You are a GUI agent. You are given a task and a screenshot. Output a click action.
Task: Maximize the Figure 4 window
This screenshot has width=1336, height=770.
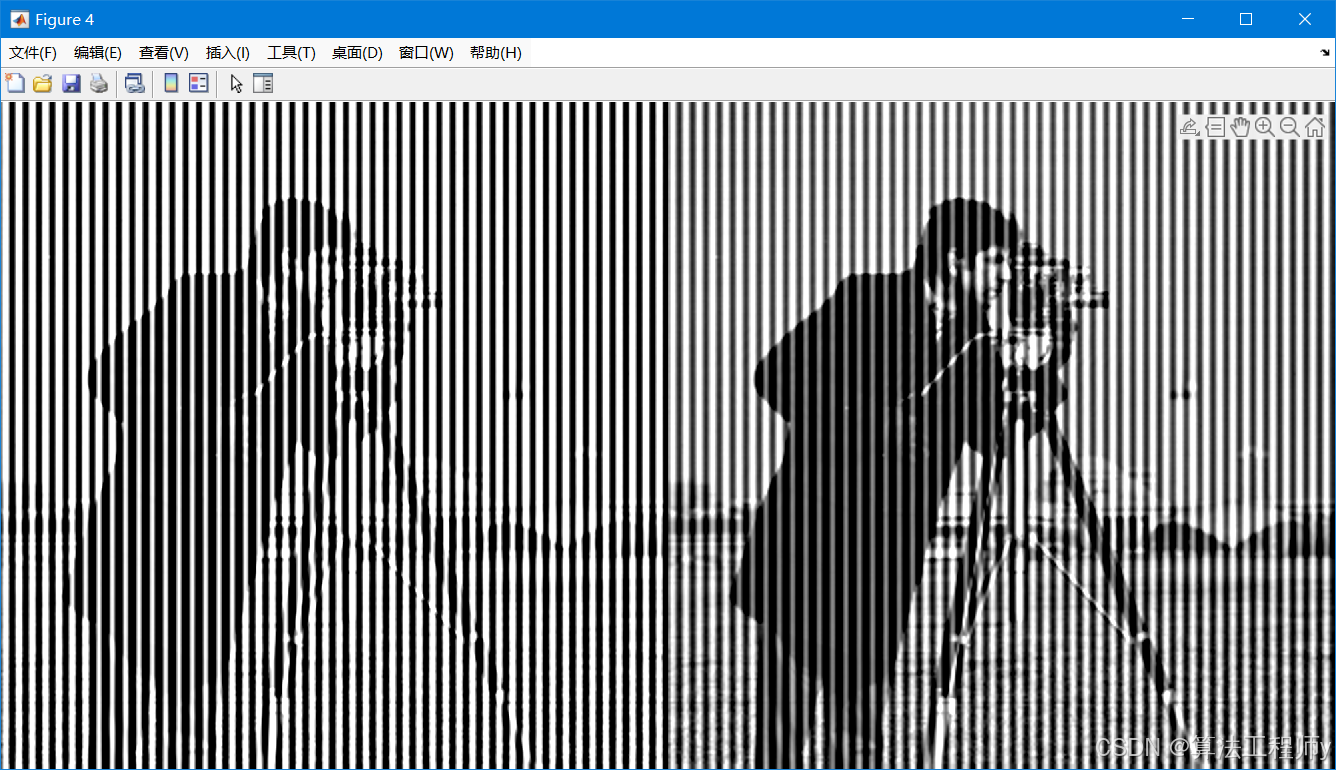pos(1245,19)
